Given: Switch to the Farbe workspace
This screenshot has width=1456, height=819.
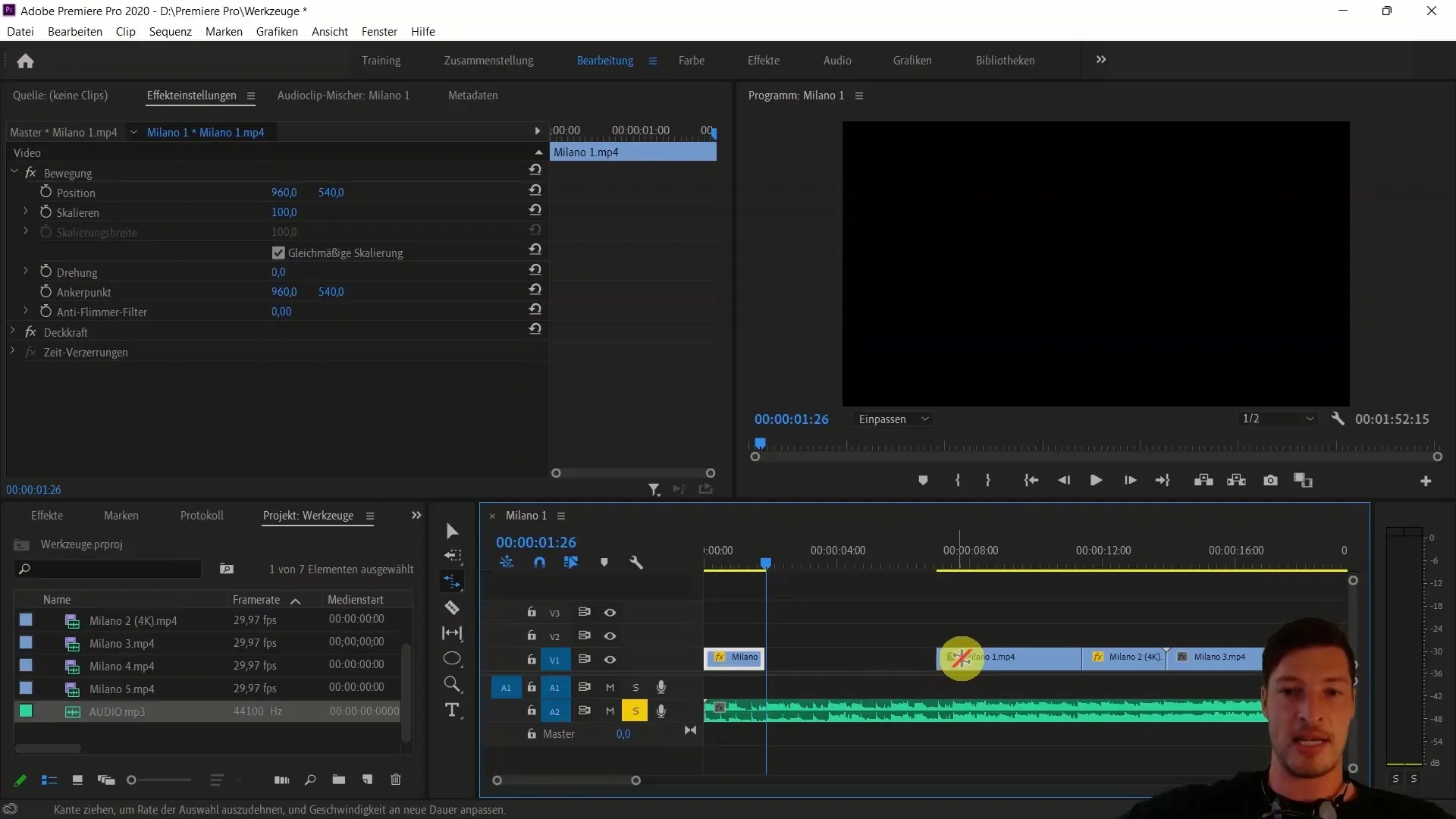Looking at the screenshot, I should [692, 61].
